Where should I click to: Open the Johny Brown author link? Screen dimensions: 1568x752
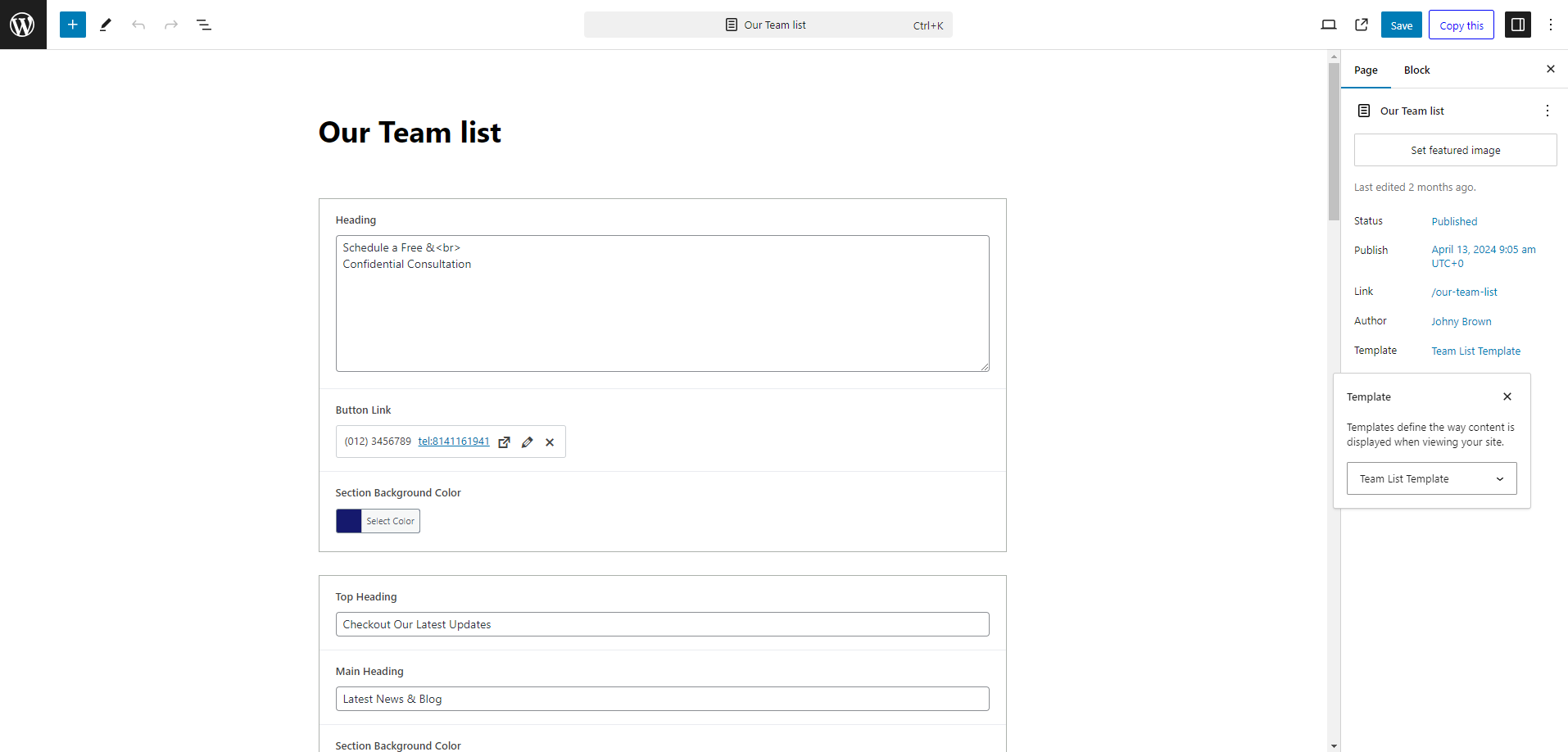1461,321
